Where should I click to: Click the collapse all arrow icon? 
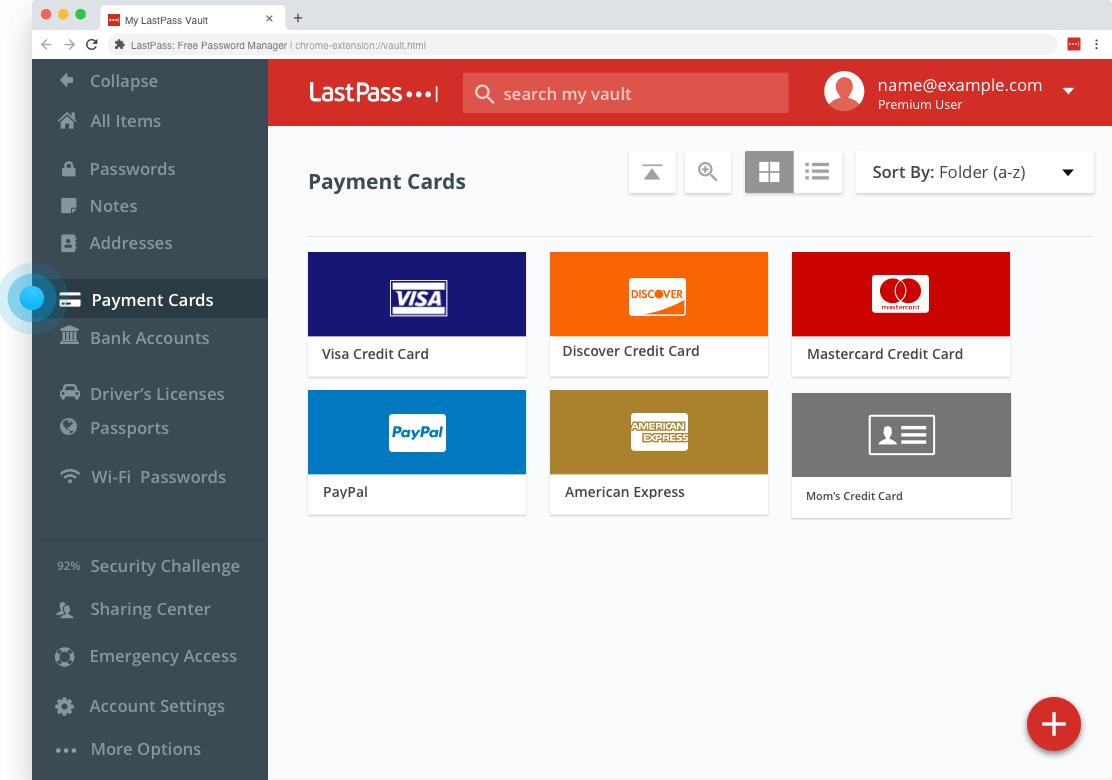[652, 172]
